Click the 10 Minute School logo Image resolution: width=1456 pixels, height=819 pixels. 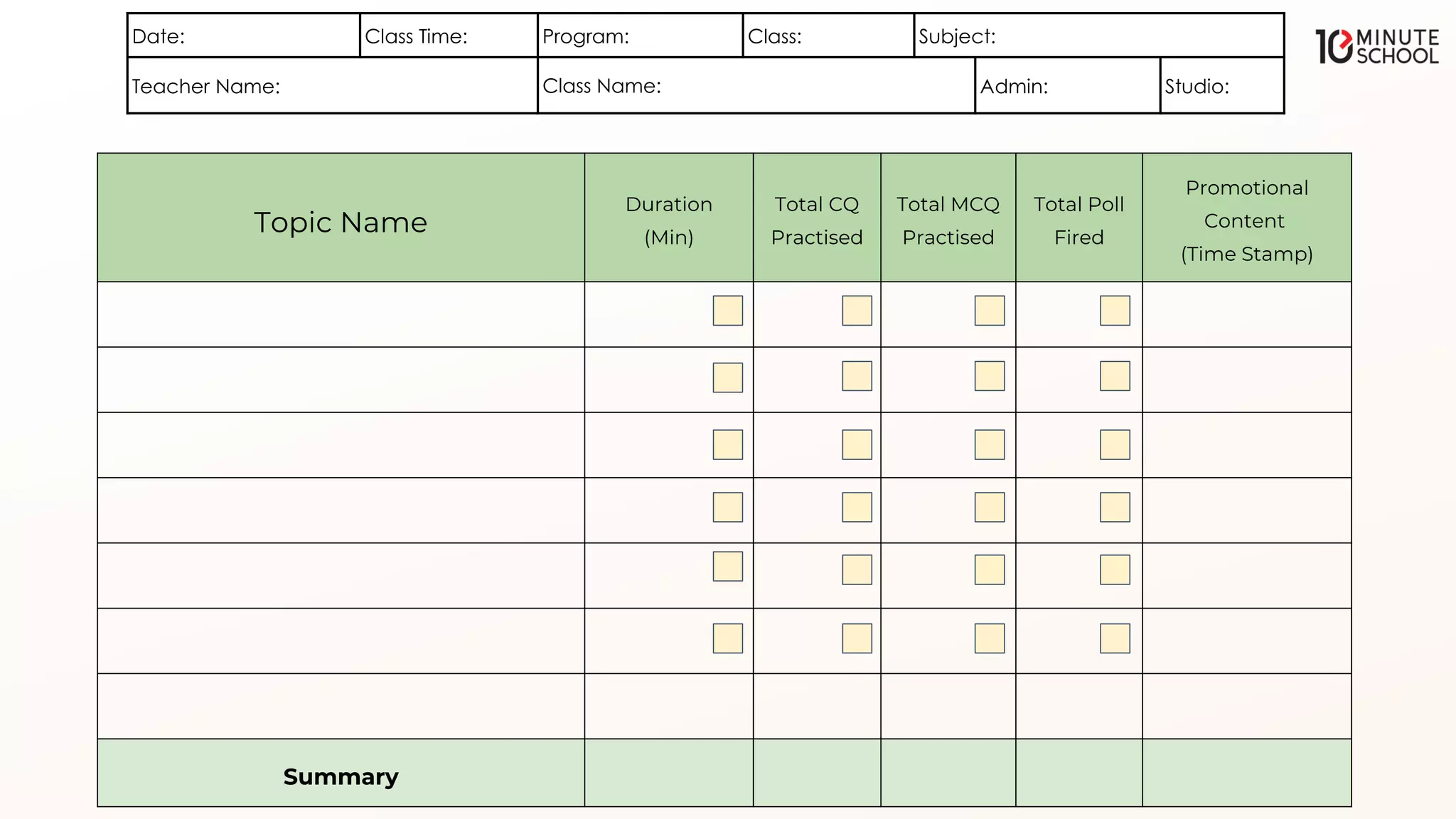1376,47
